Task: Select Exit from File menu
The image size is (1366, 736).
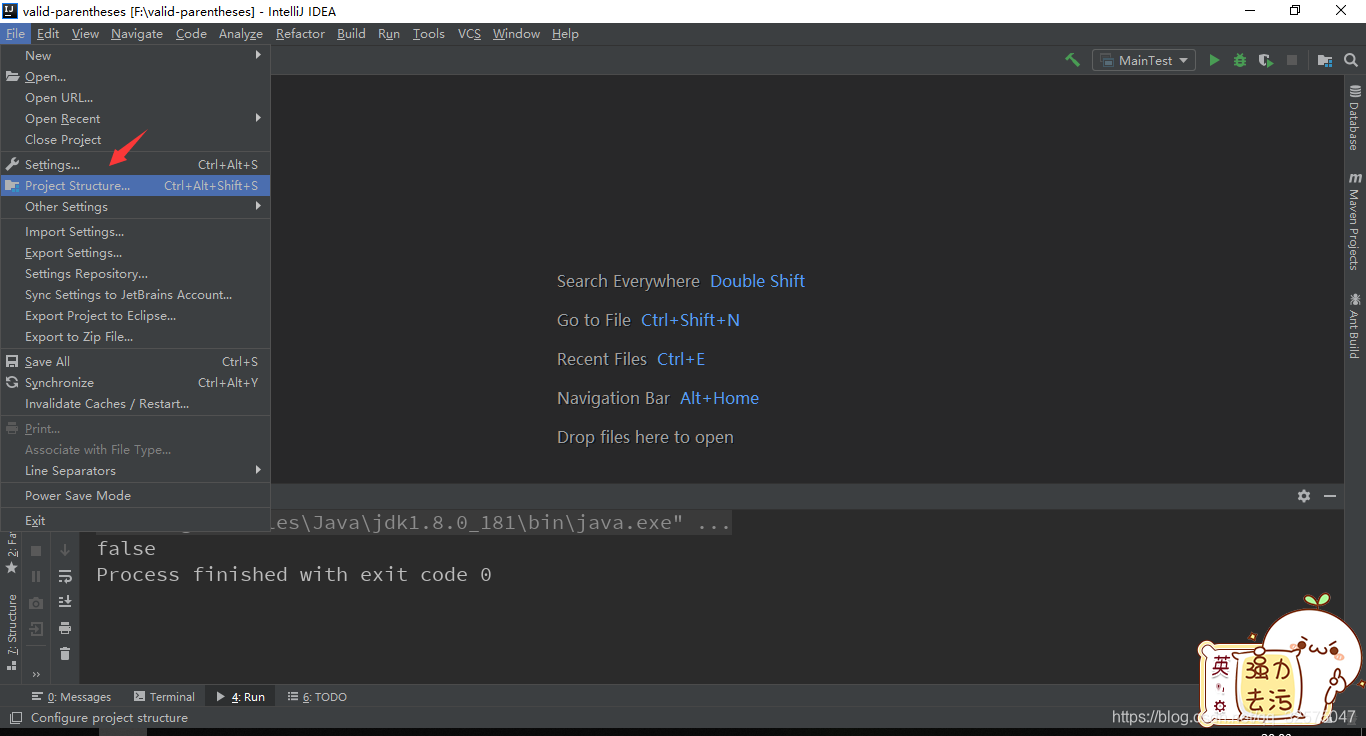Action: click(135, 521)
